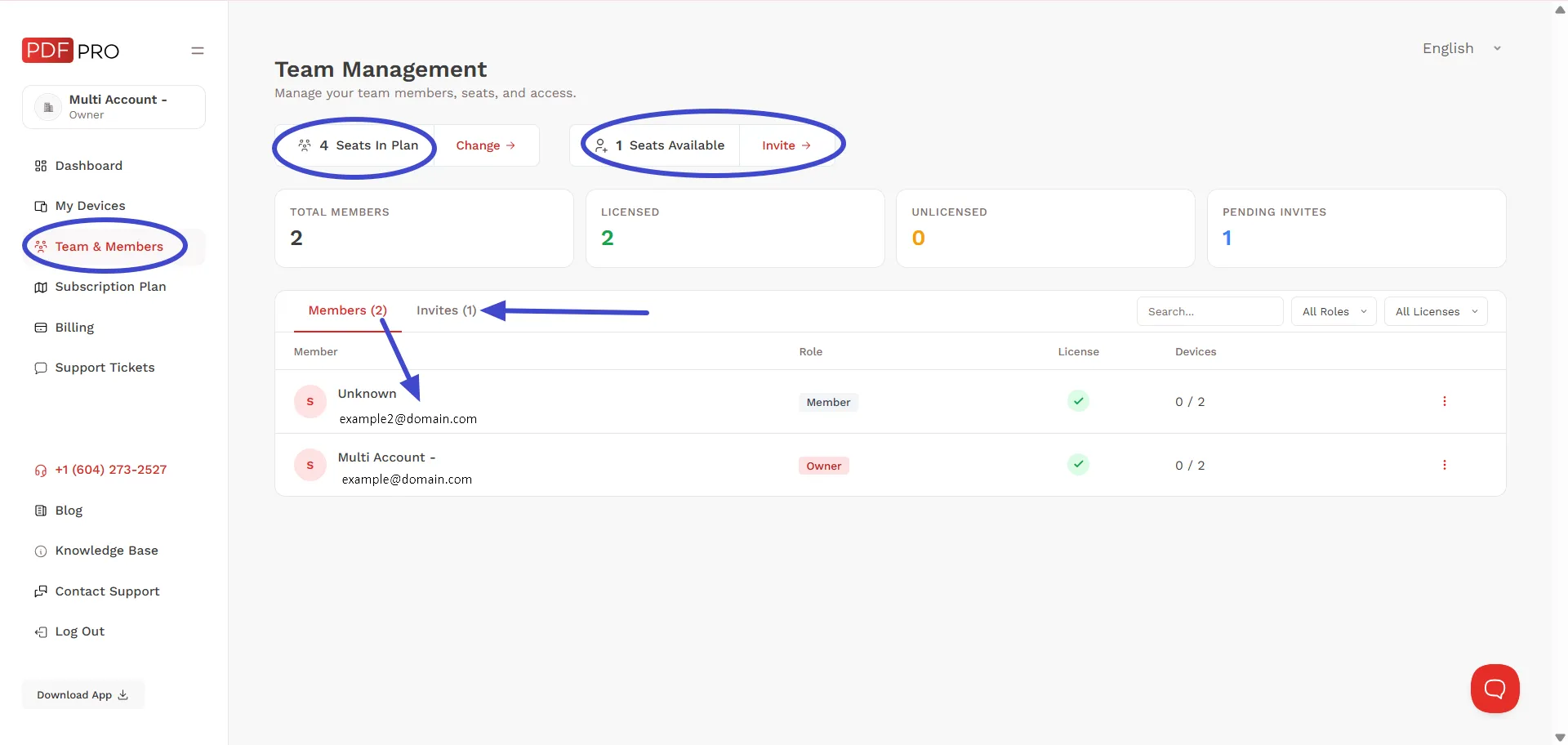Open actions menu for Multi Account owner row
This screenshot has height=745, width=1568.
coord(1445,465)
